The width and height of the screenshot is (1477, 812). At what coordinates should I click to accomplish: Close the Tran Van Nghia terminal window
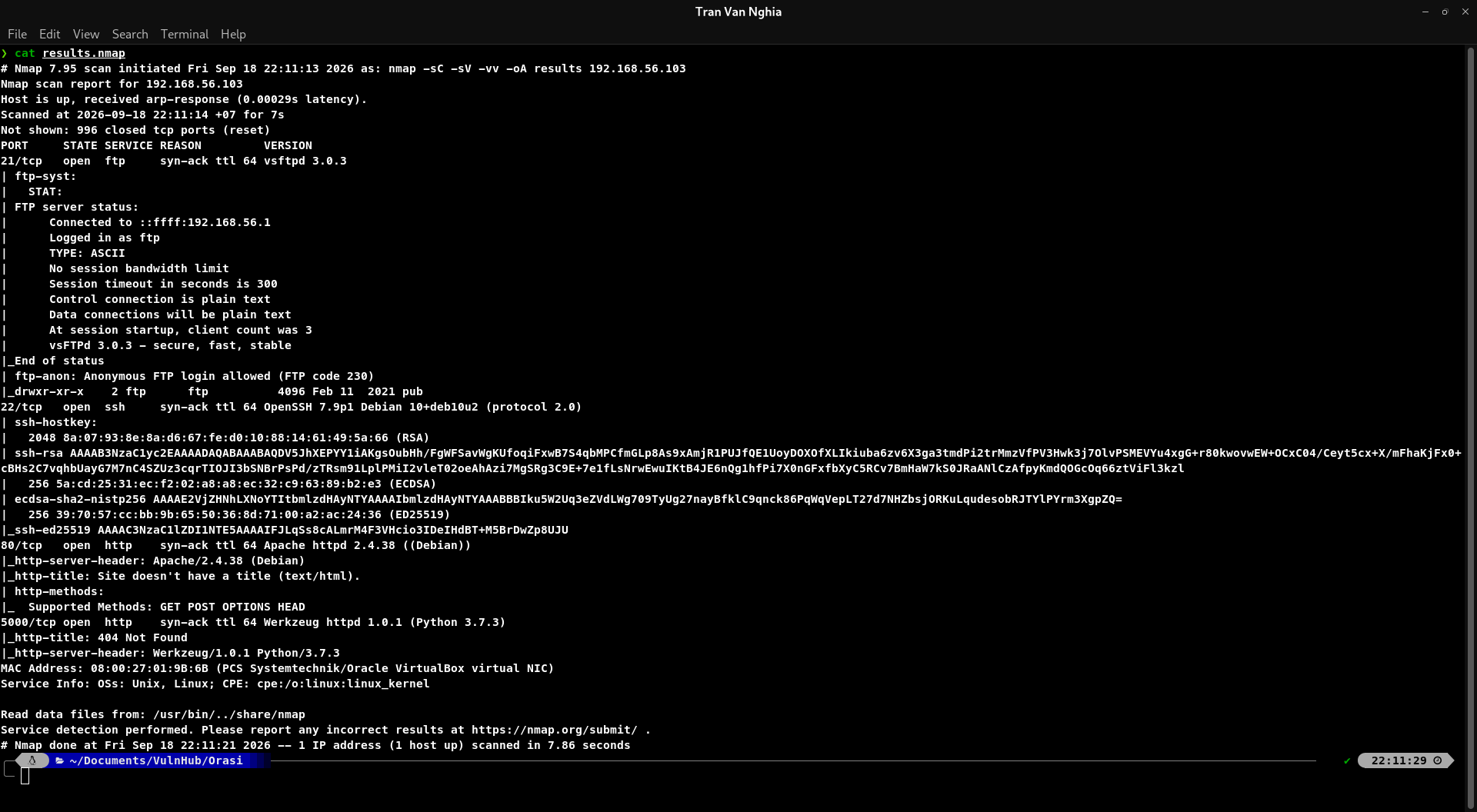[1465, 12]
